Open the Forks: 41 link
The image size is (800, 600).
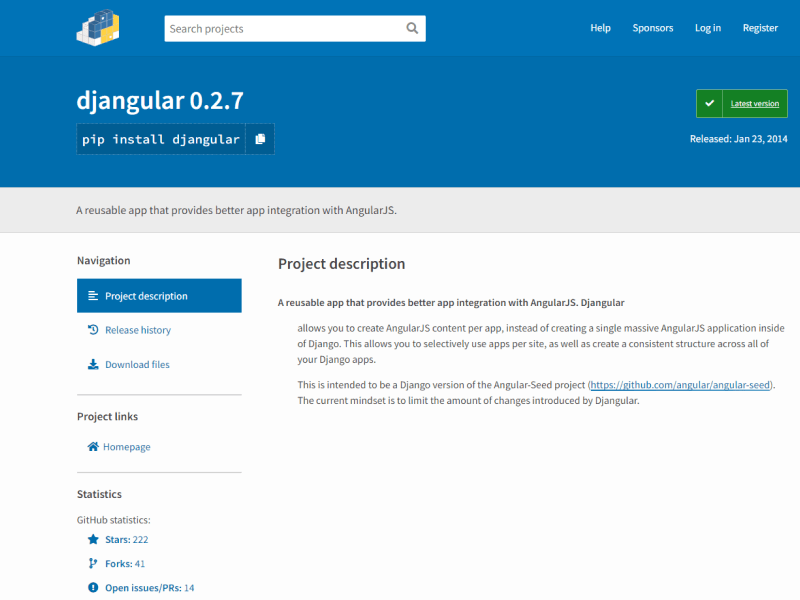click(x=125, y=563)
